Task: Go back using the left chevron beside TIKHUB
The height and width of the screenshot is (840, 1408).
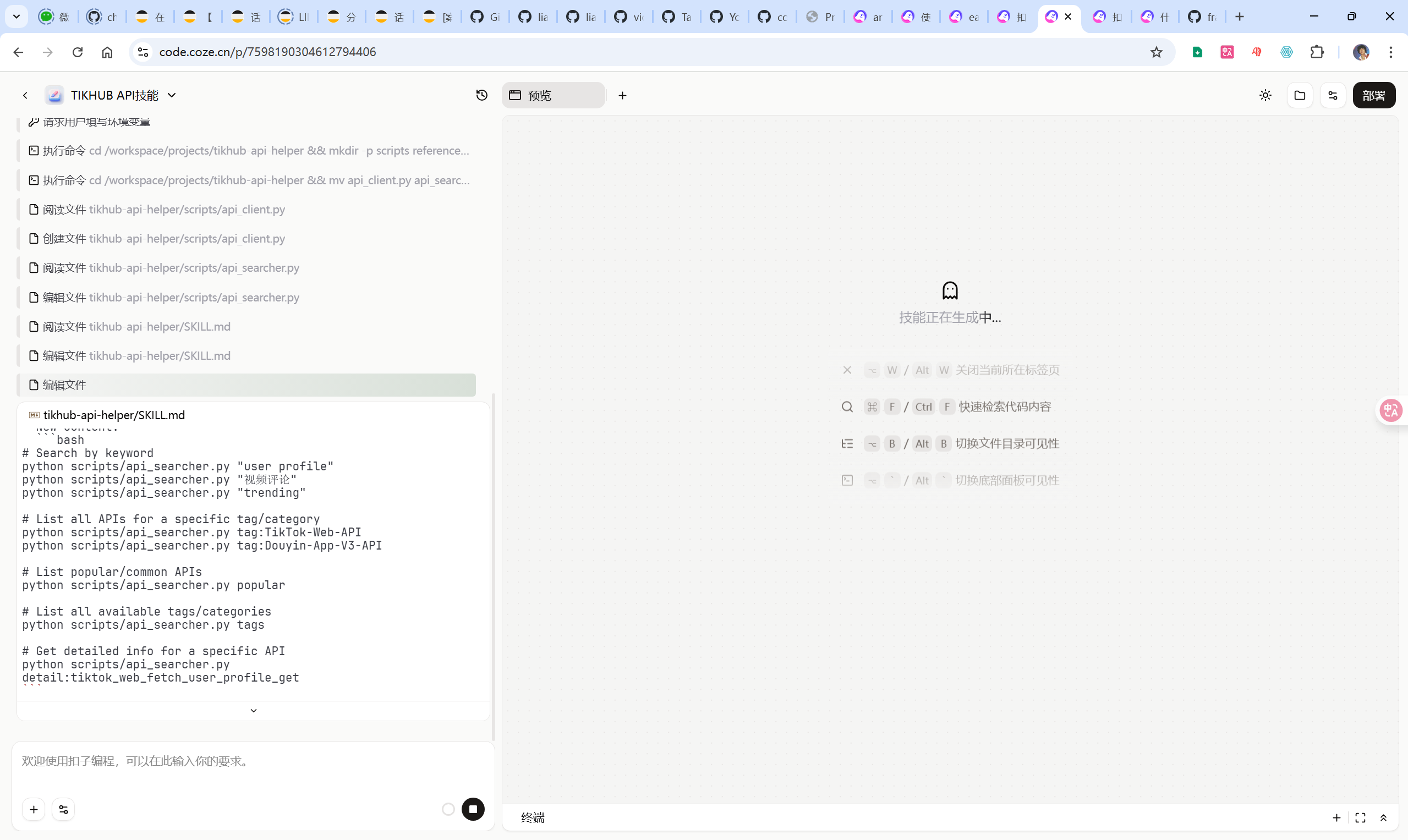Action: pos(25,95)
